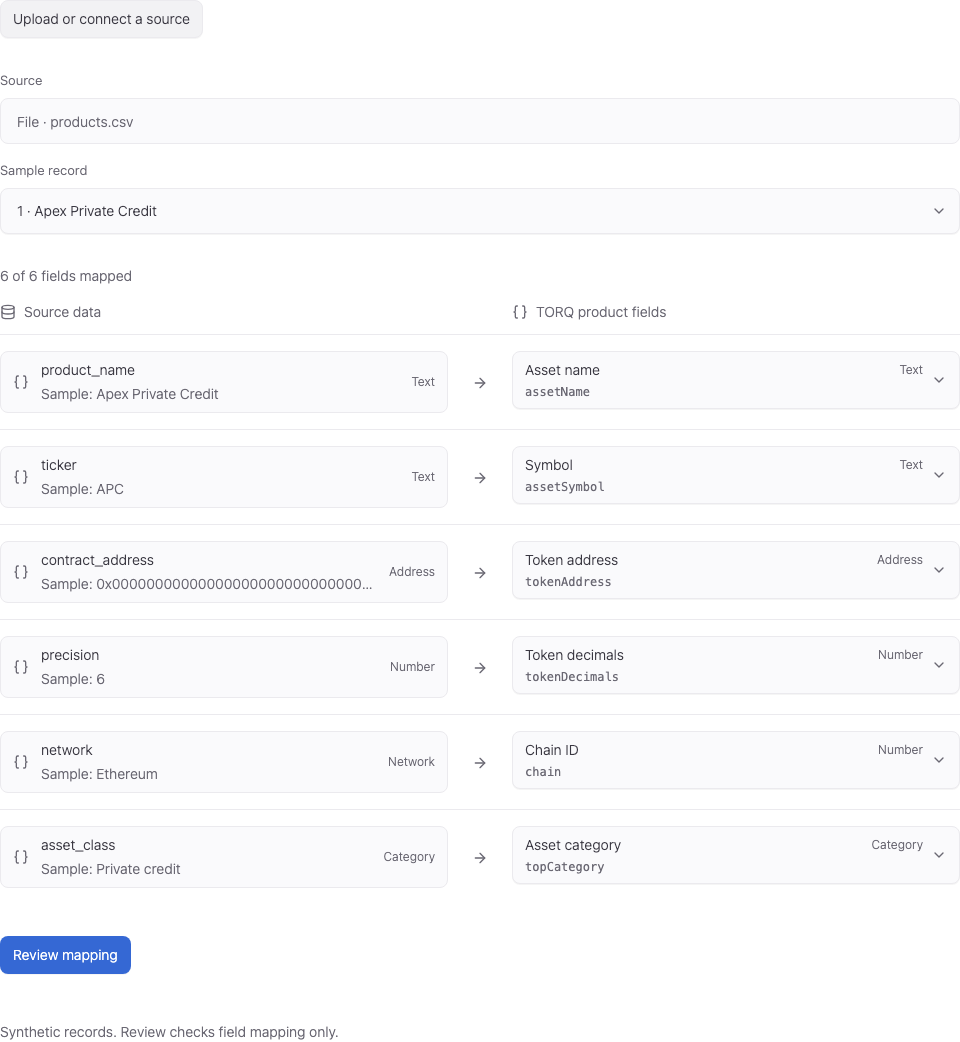Click the 'tokenDecimals' key text
The height and width of the screenshot is (1042, 960).
[x=572, y=677]
